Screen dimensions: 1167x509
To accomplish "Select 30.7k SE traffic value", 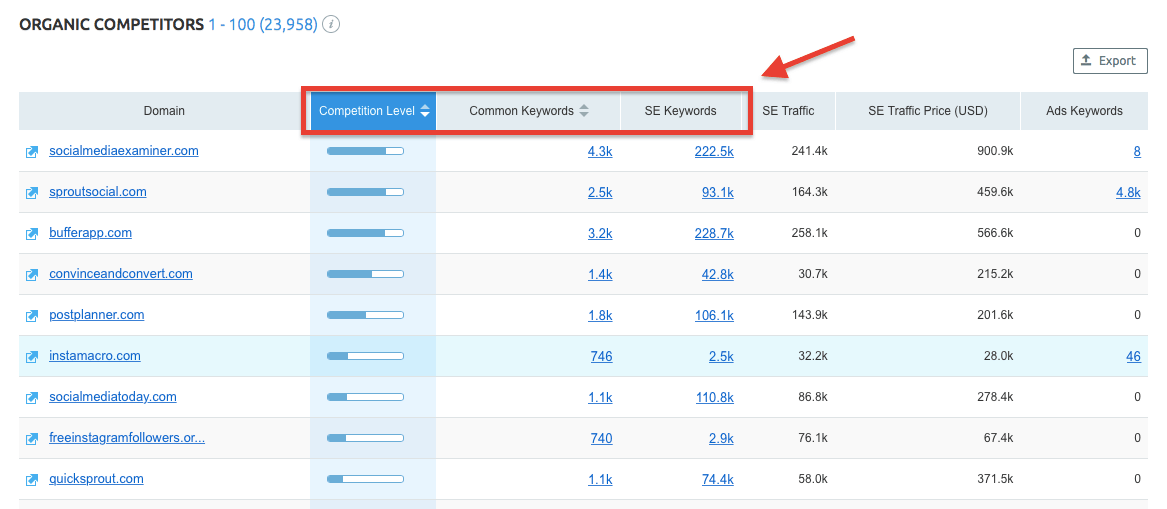I will pos(811,274).
